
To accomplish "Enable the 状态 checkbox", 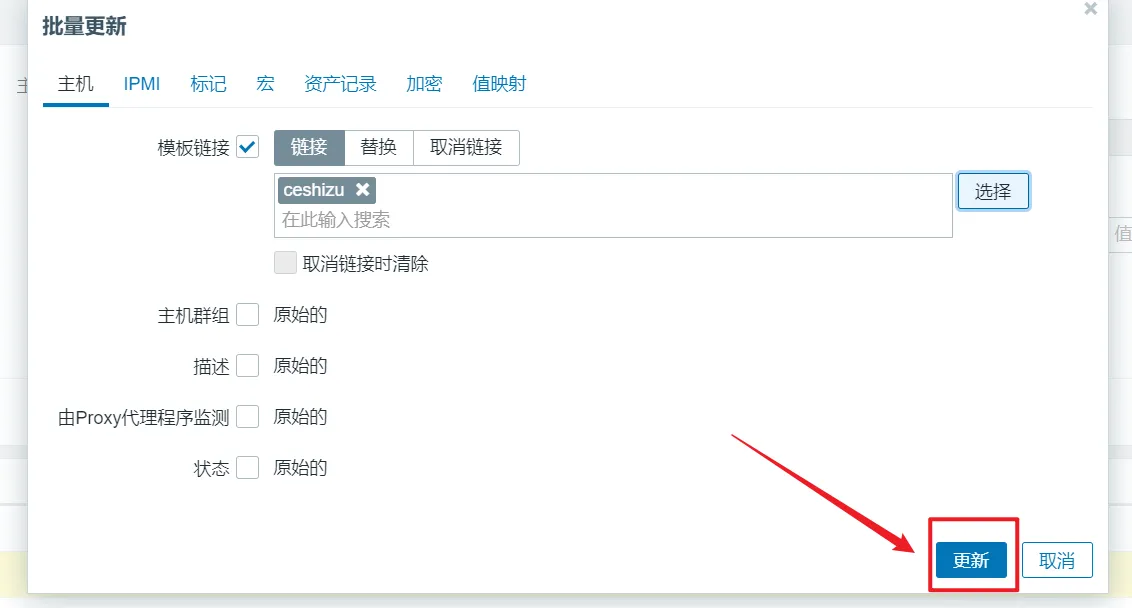I will 248,468.
